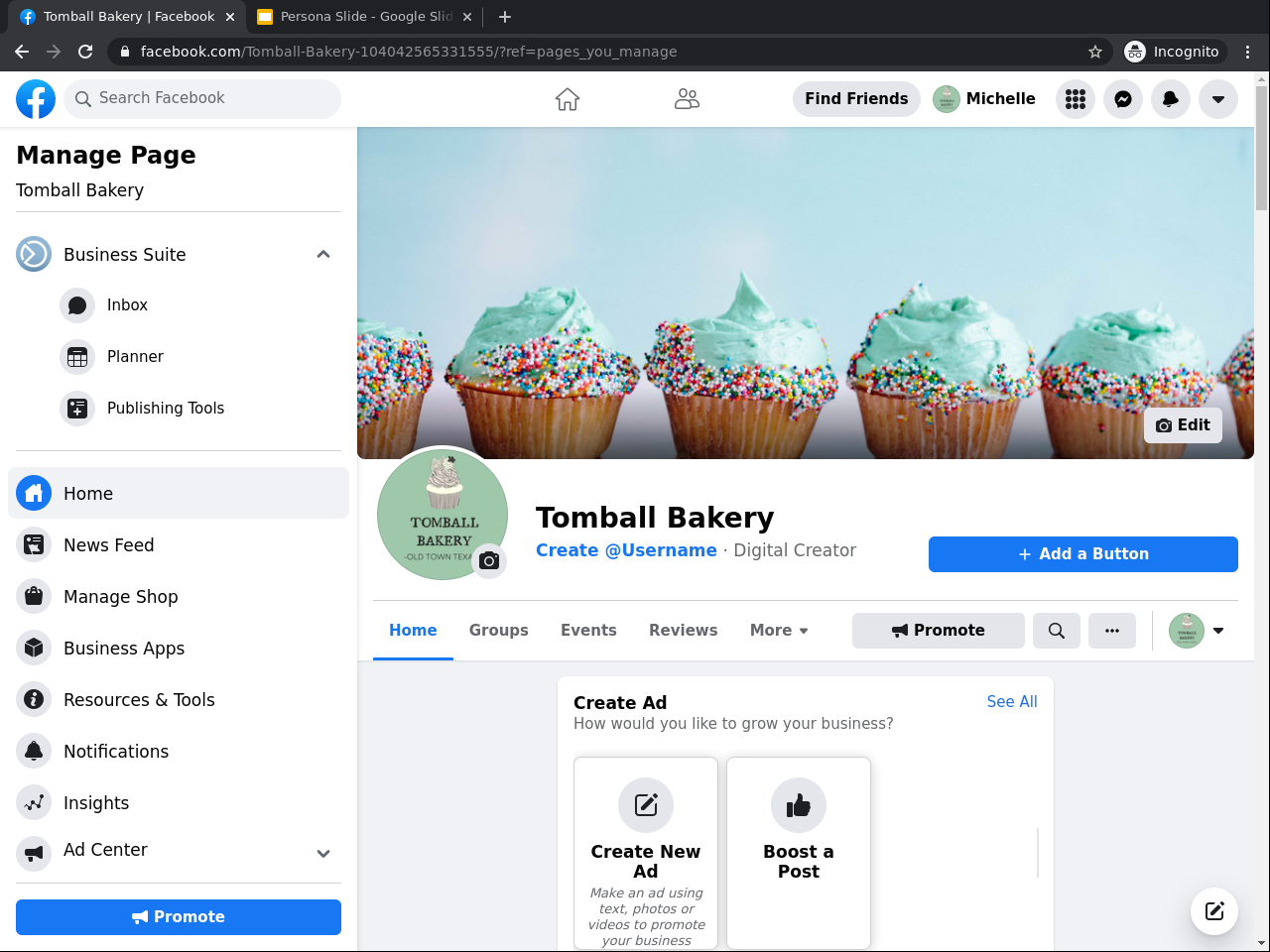Open the Inbox speech bubble icon

point(77,305)
